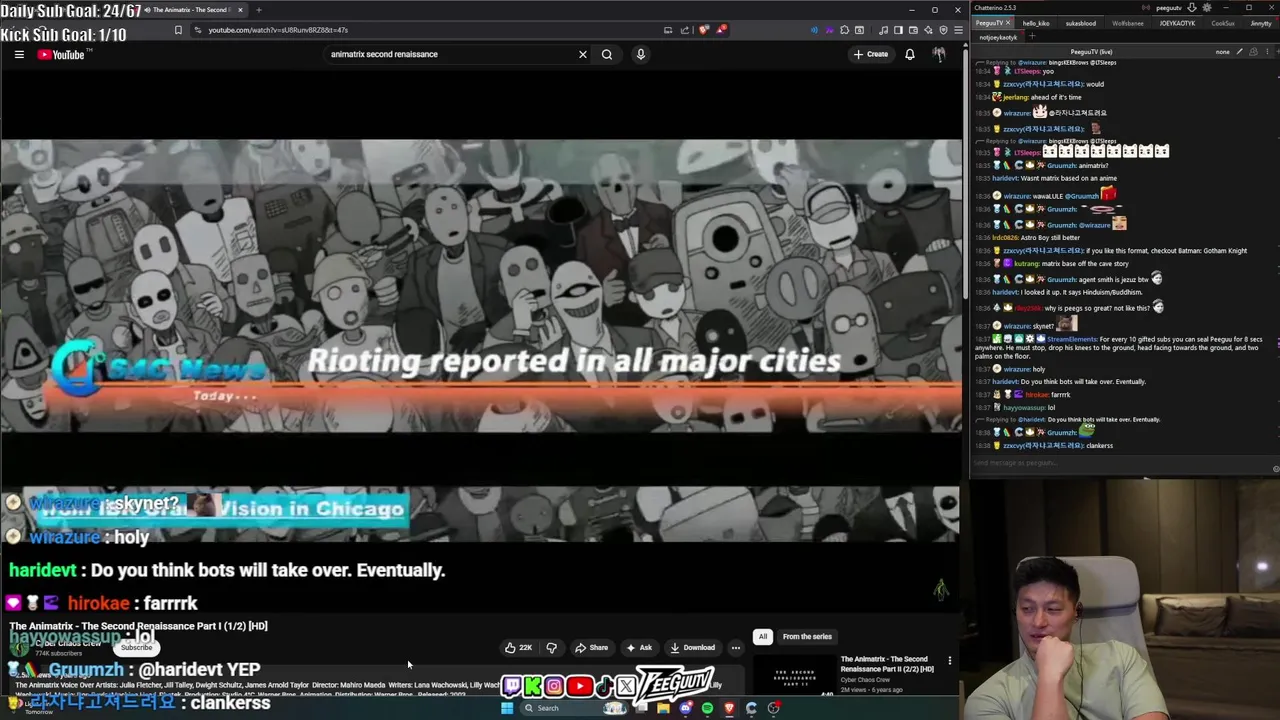The height and width of the screenshot is (720, 1280).
Task: Open the Windows Start button
Action: 507,708
